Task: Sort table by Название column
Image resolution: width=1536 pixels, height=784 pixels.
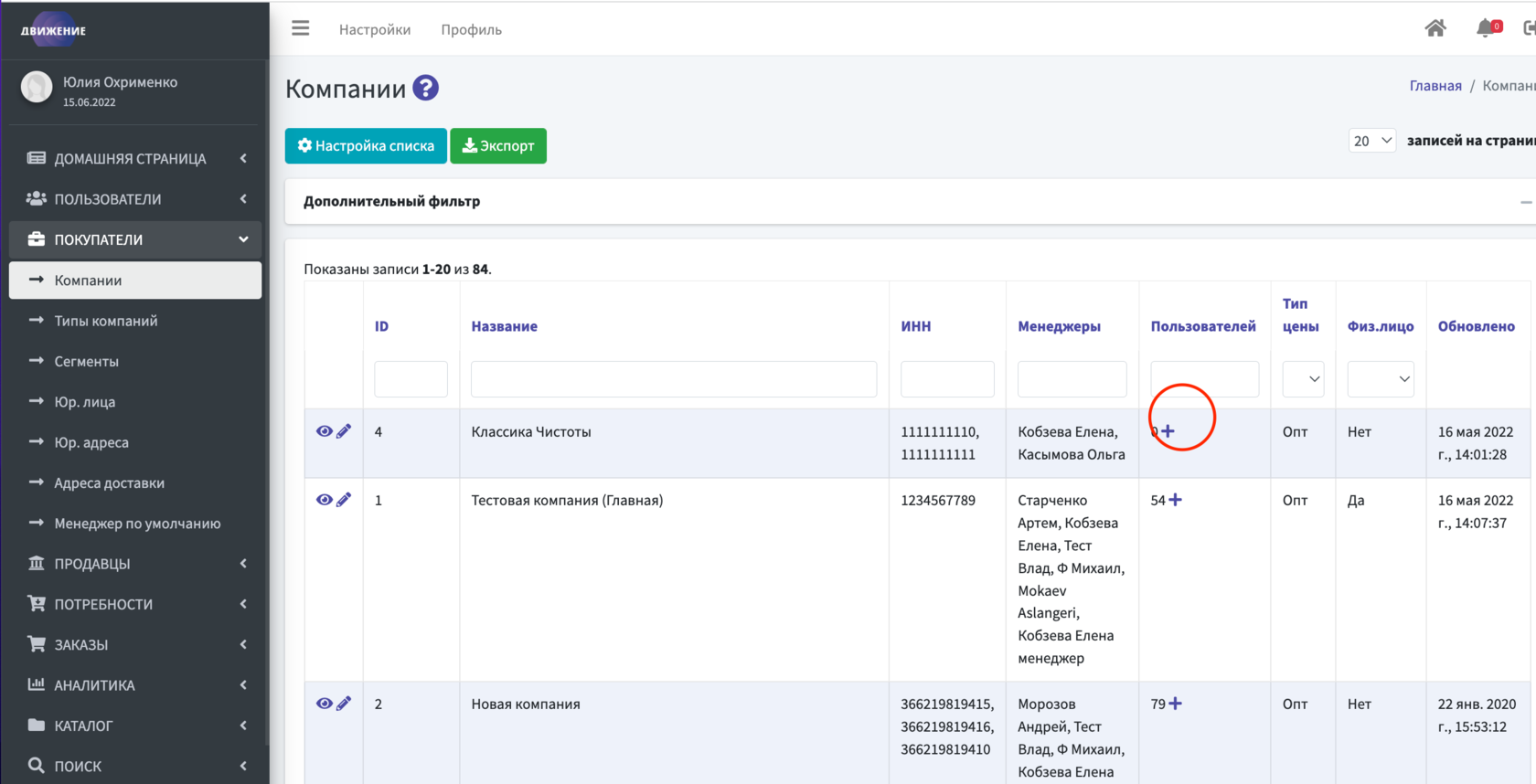Action: pyautogui.click(x=504, y=326)
